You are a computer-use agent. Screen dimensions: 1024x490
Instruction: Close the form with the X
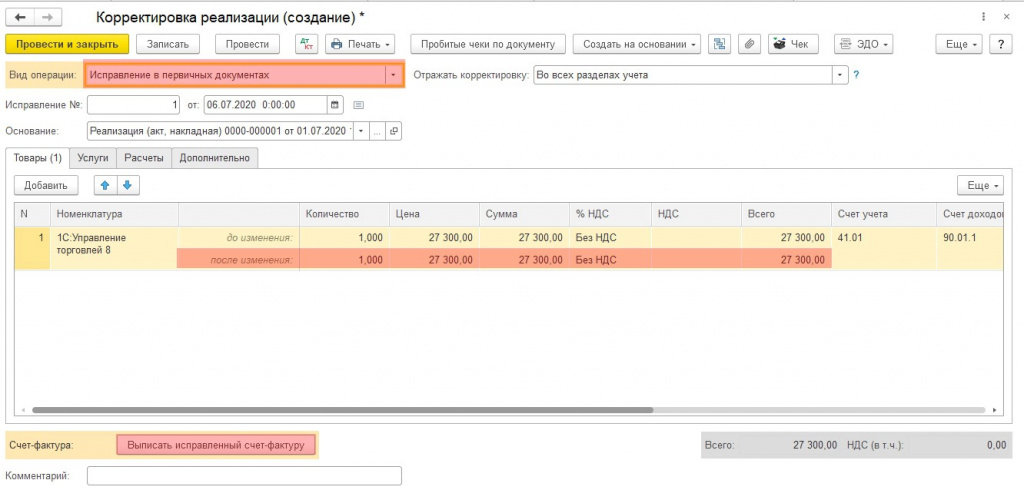tap(1006, 17)
